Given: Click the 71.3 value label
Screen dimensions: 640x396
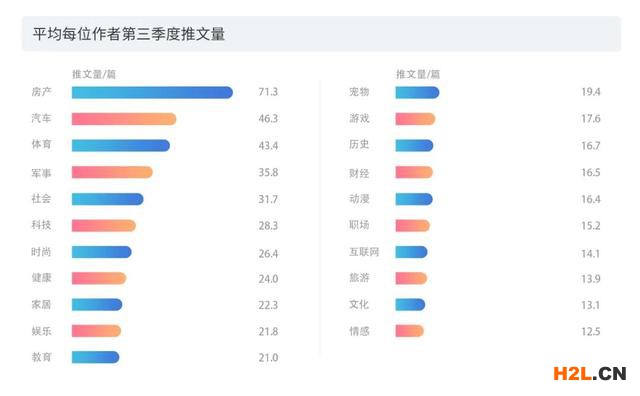Looking at the screenshot, I should [268, 92].
